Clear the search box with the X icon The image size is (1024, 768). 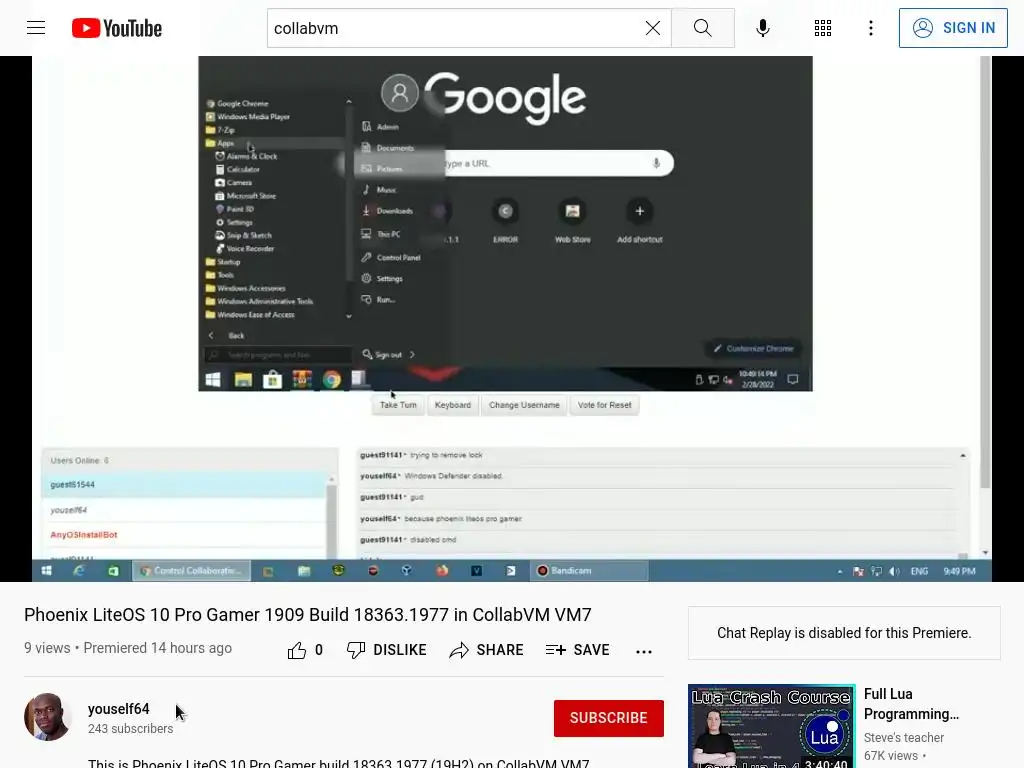point(652,28)
